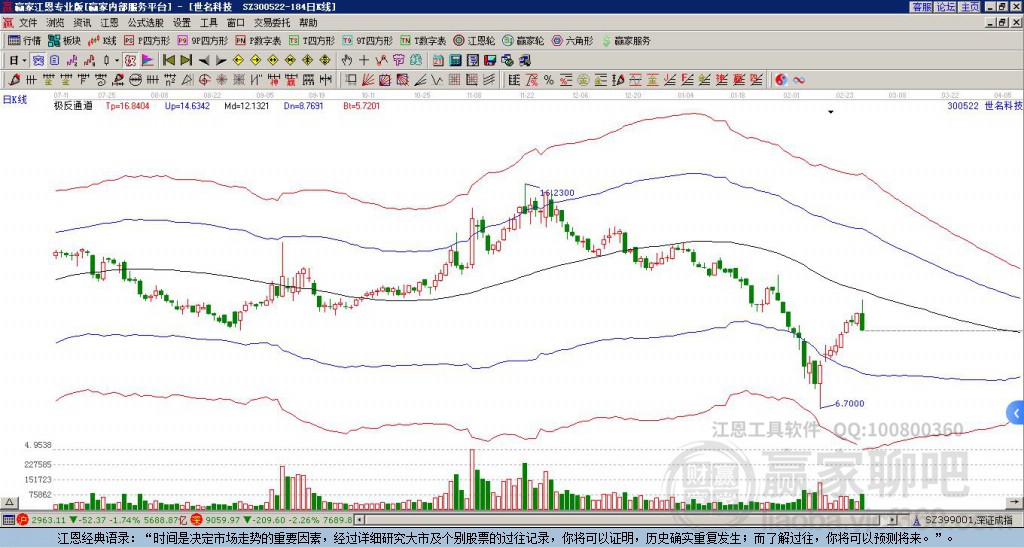Click the volume panel up-triangle button
The width and height of the screenshot is (1024, 548).
[9, 502]
